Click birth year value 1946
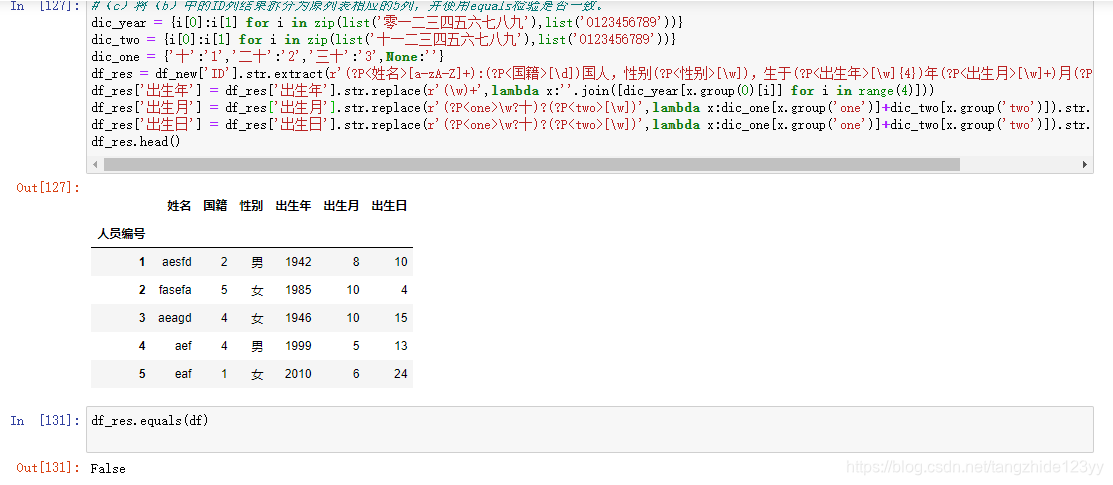Viewport: 1113px width, 485px height. click(x=298, y=318)
